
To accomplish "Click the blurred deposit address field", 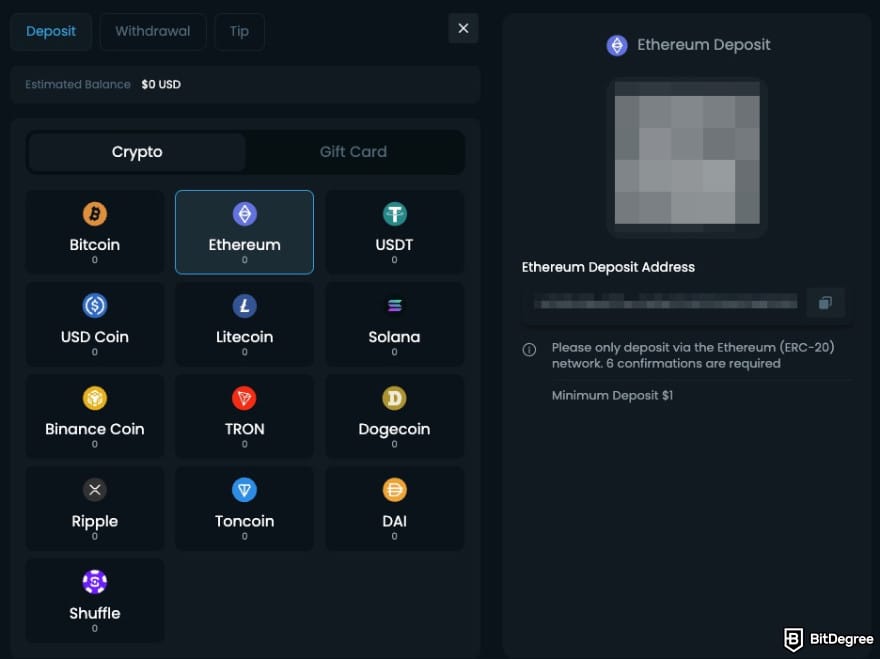I will tap(665, 304).
